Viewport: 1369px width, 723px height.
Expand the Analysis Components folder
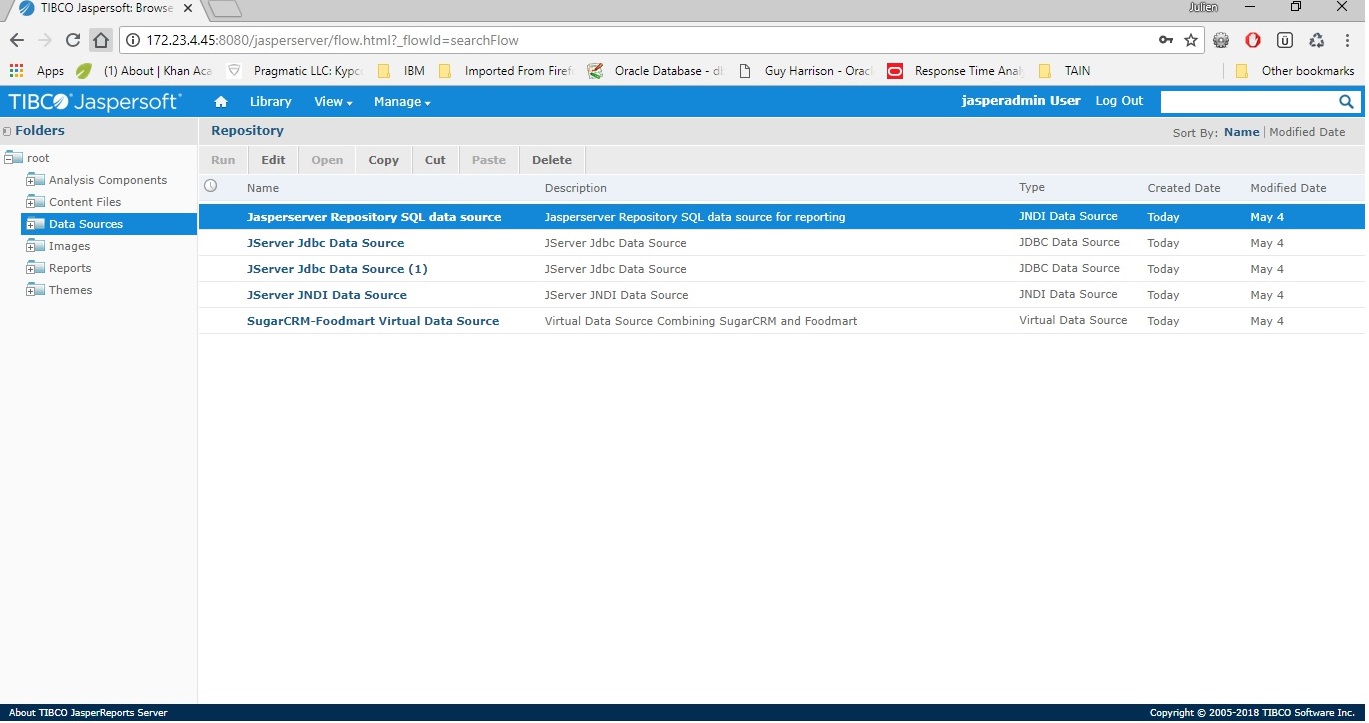(x=30, y=181)
